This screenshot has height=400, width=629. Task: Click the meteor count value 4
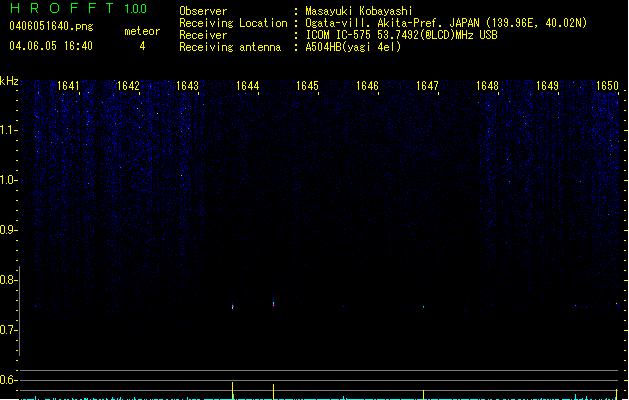(142, 46)
